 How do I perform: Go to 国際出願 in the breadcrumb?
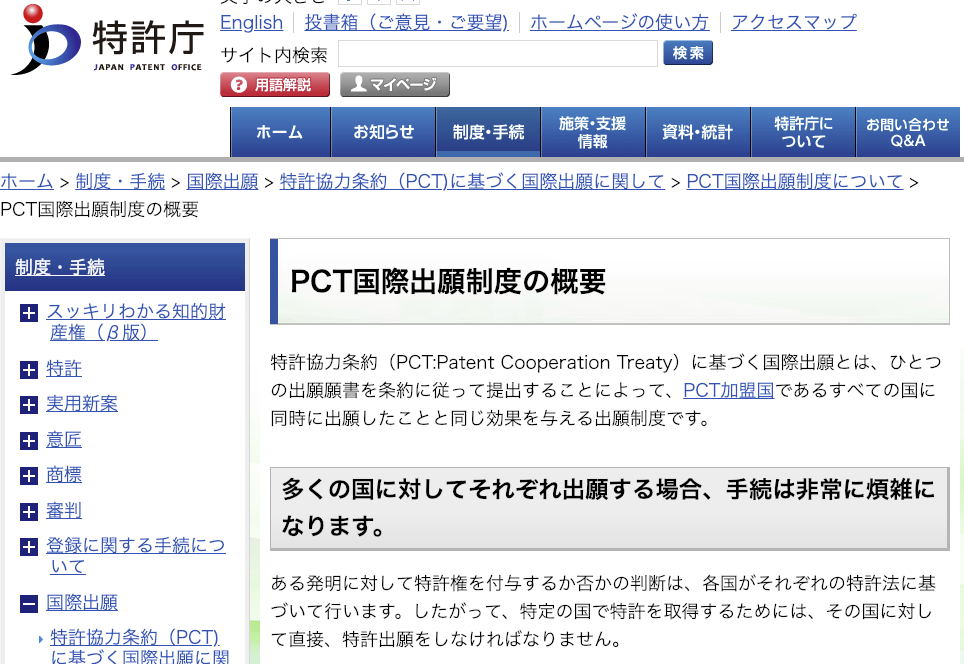coord(223,181)
